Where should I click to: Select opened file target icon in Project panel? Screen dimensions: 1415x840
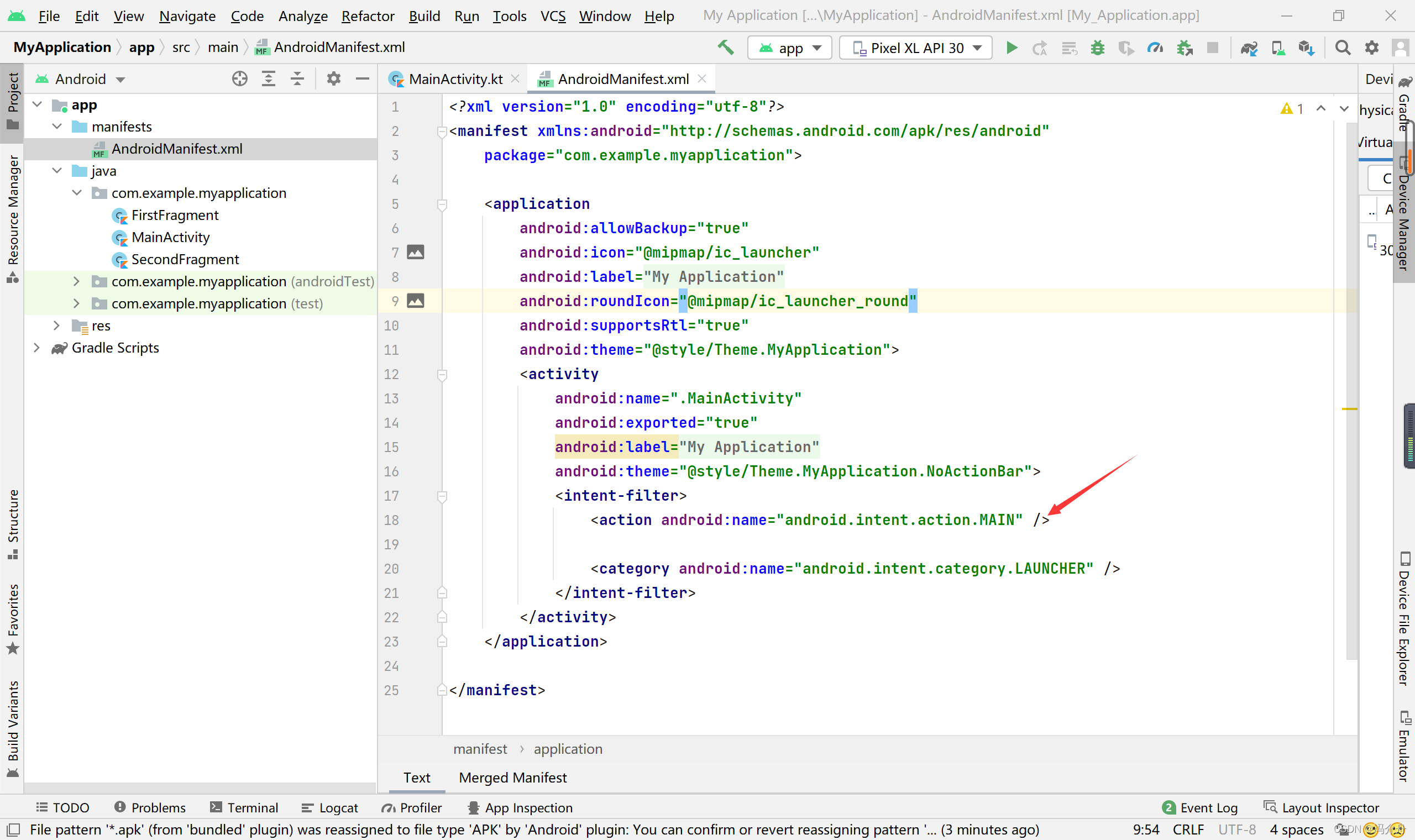click(239, 78)
